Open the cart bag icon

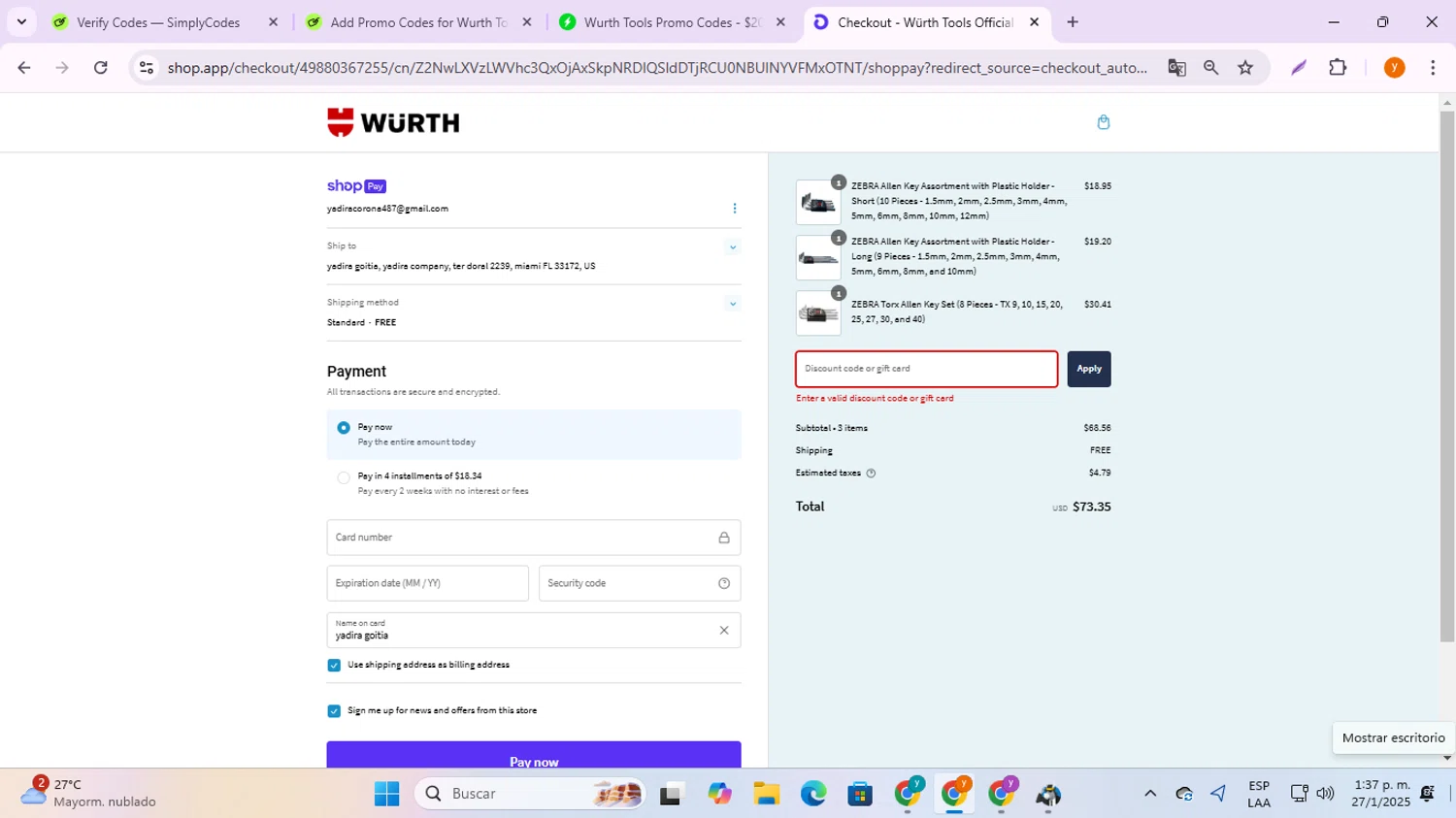tap(1103, 122)
